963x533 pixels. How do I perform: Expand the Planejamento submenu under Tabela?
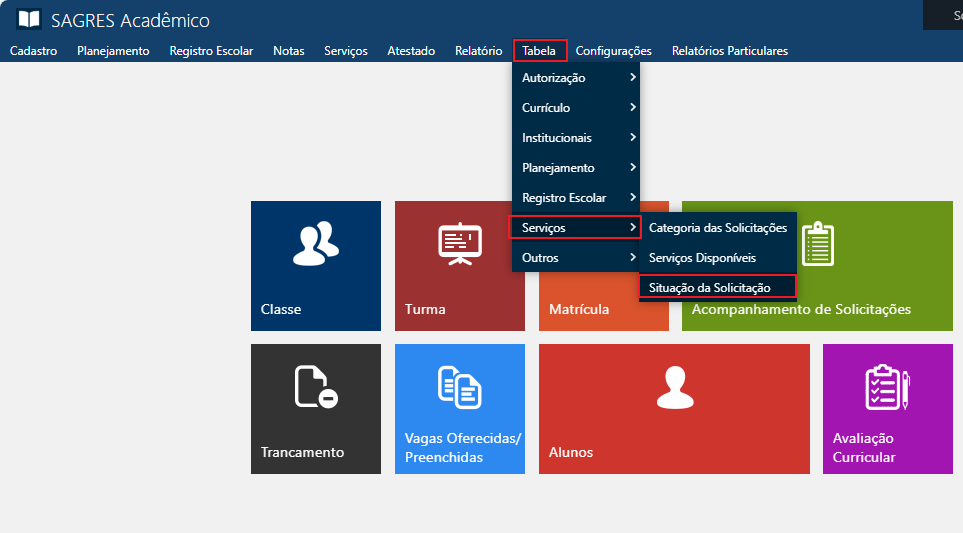tap(575, 168)
